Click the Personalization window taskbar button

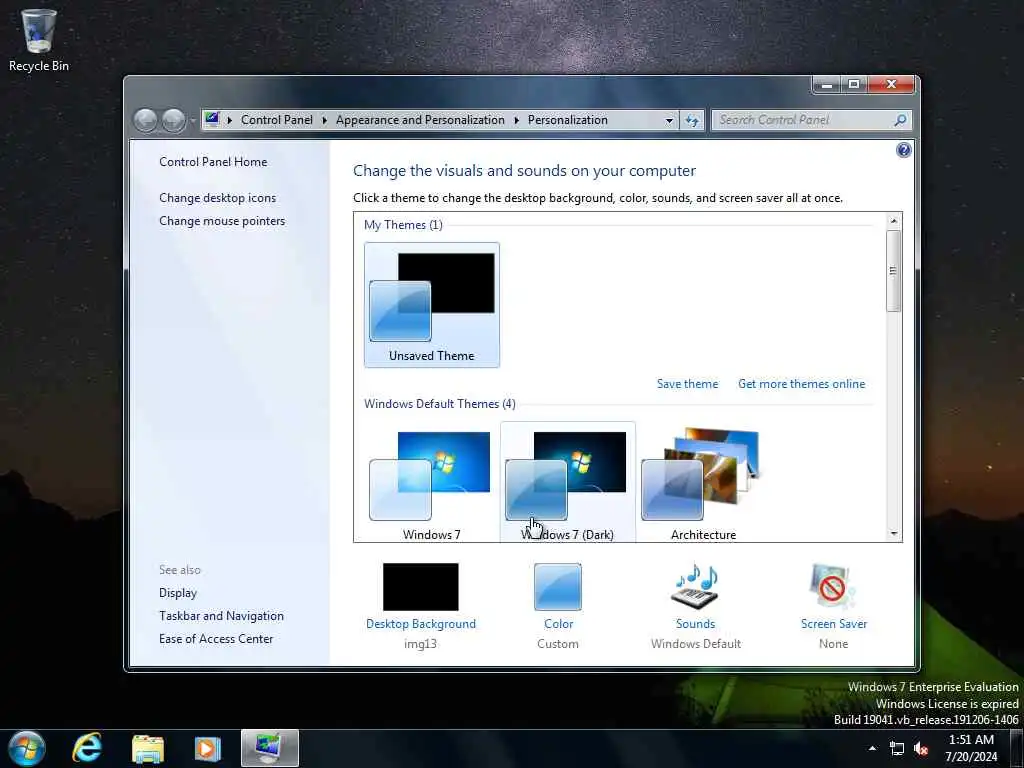[270, 748]
